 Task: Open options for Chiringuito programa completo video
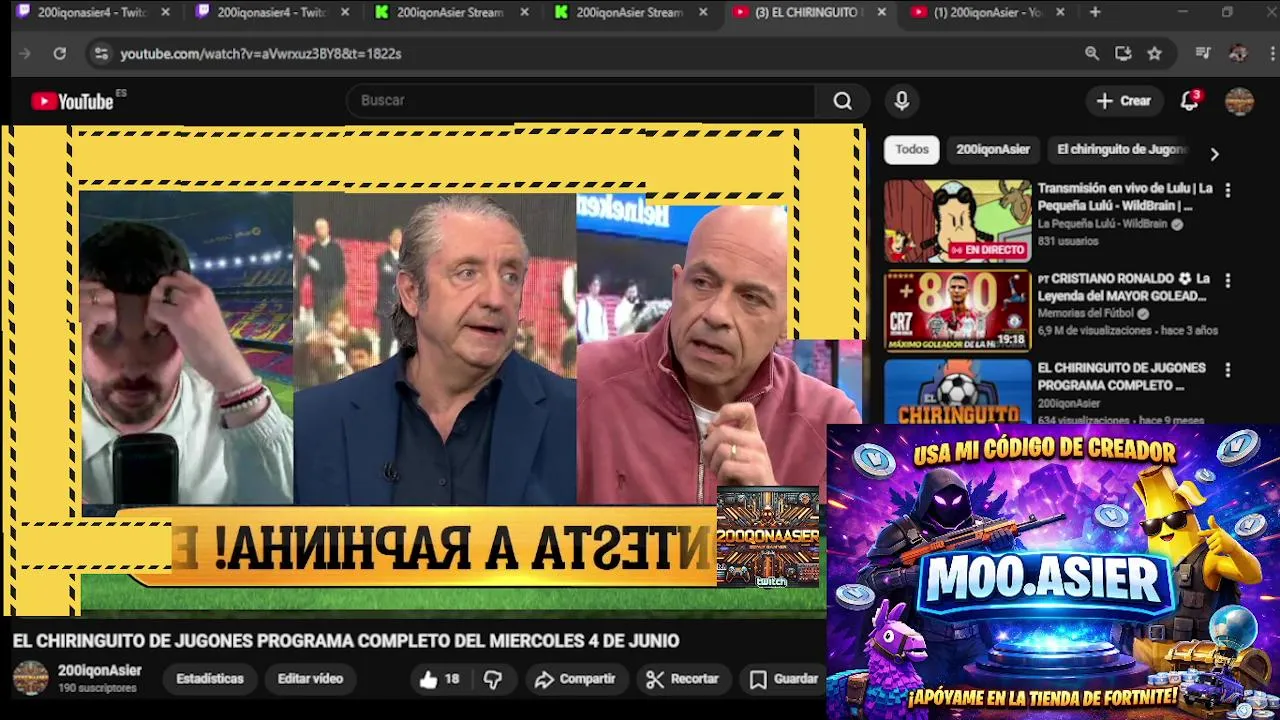(x=1228, y=370)
